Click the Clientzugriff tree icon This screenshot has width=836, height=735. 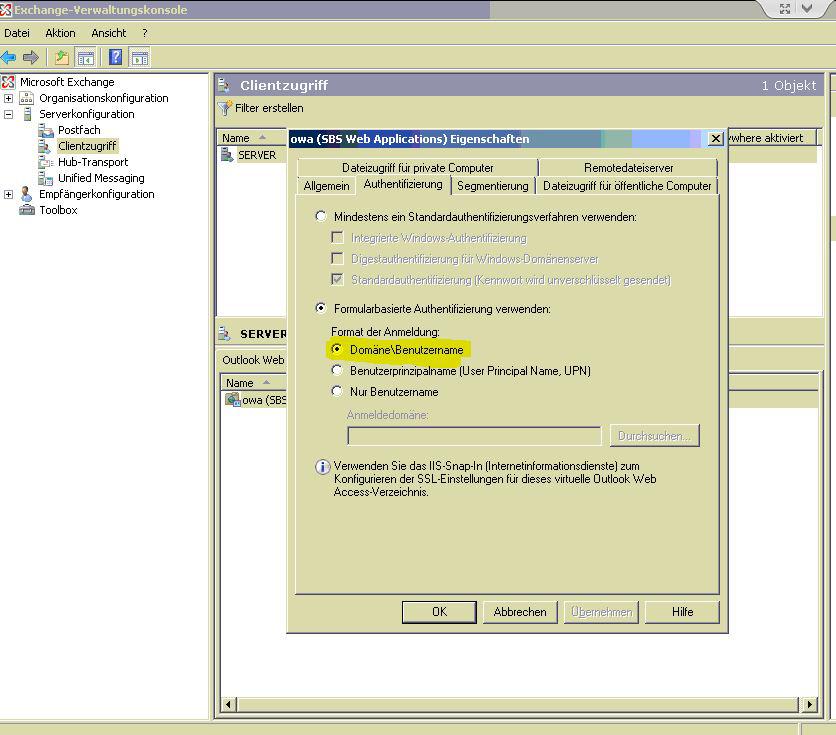(45, 146)
